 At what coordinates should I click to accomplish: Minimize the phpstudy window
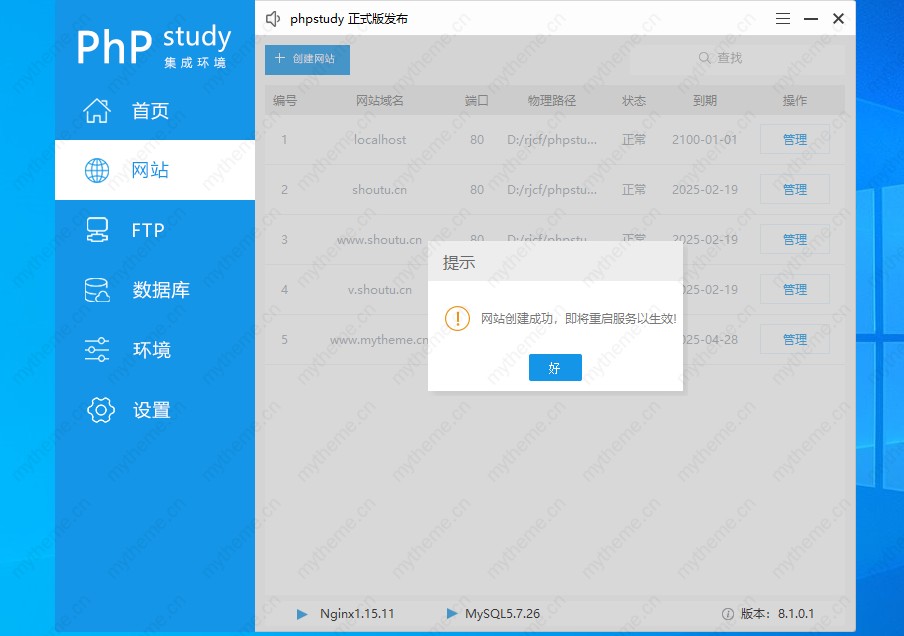tap(811, 19)
